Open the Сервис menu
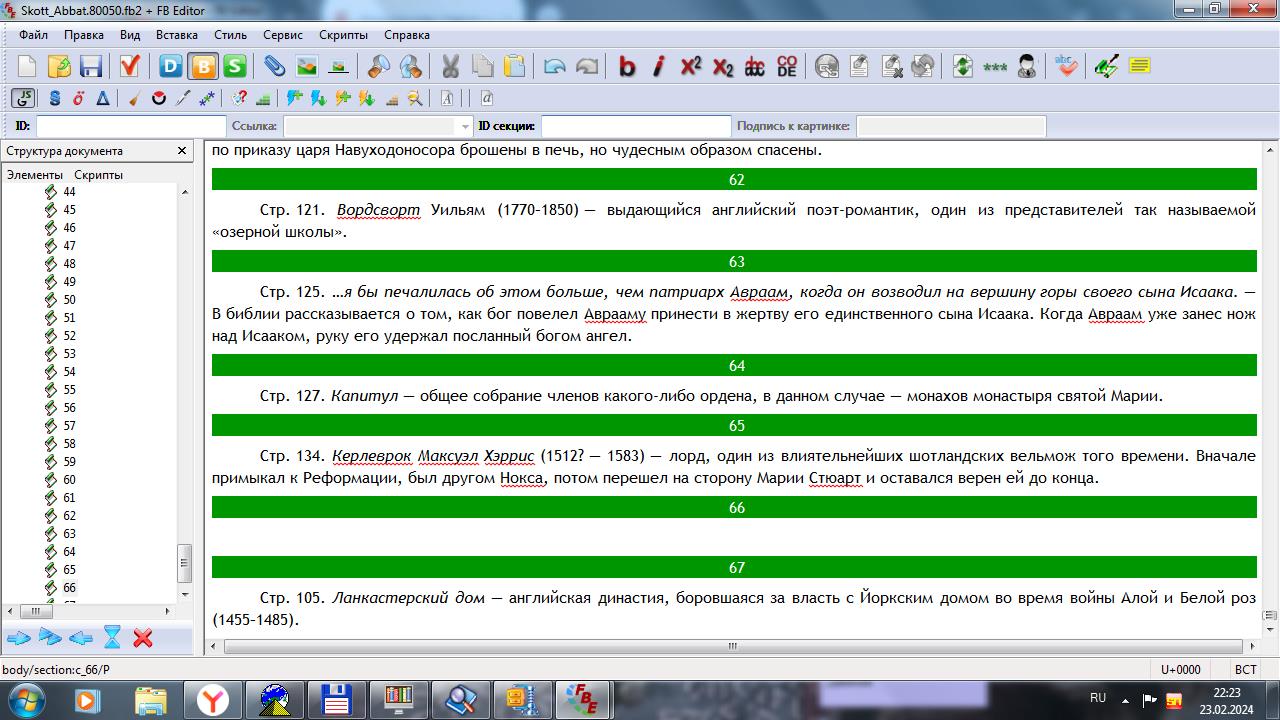Image resolution: width=1280 pixels, height=720 pixels. pos(283,35)
